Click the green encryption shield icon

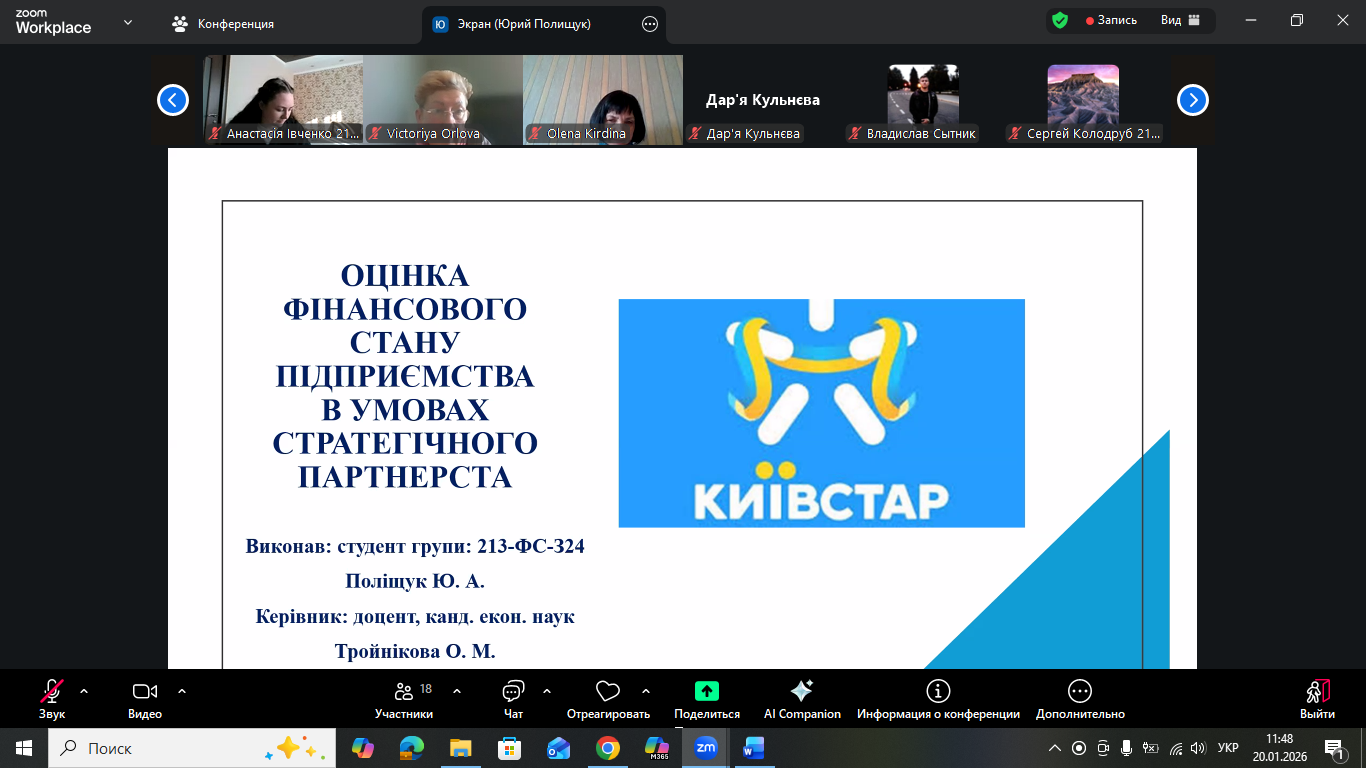tap(1060, 20)
